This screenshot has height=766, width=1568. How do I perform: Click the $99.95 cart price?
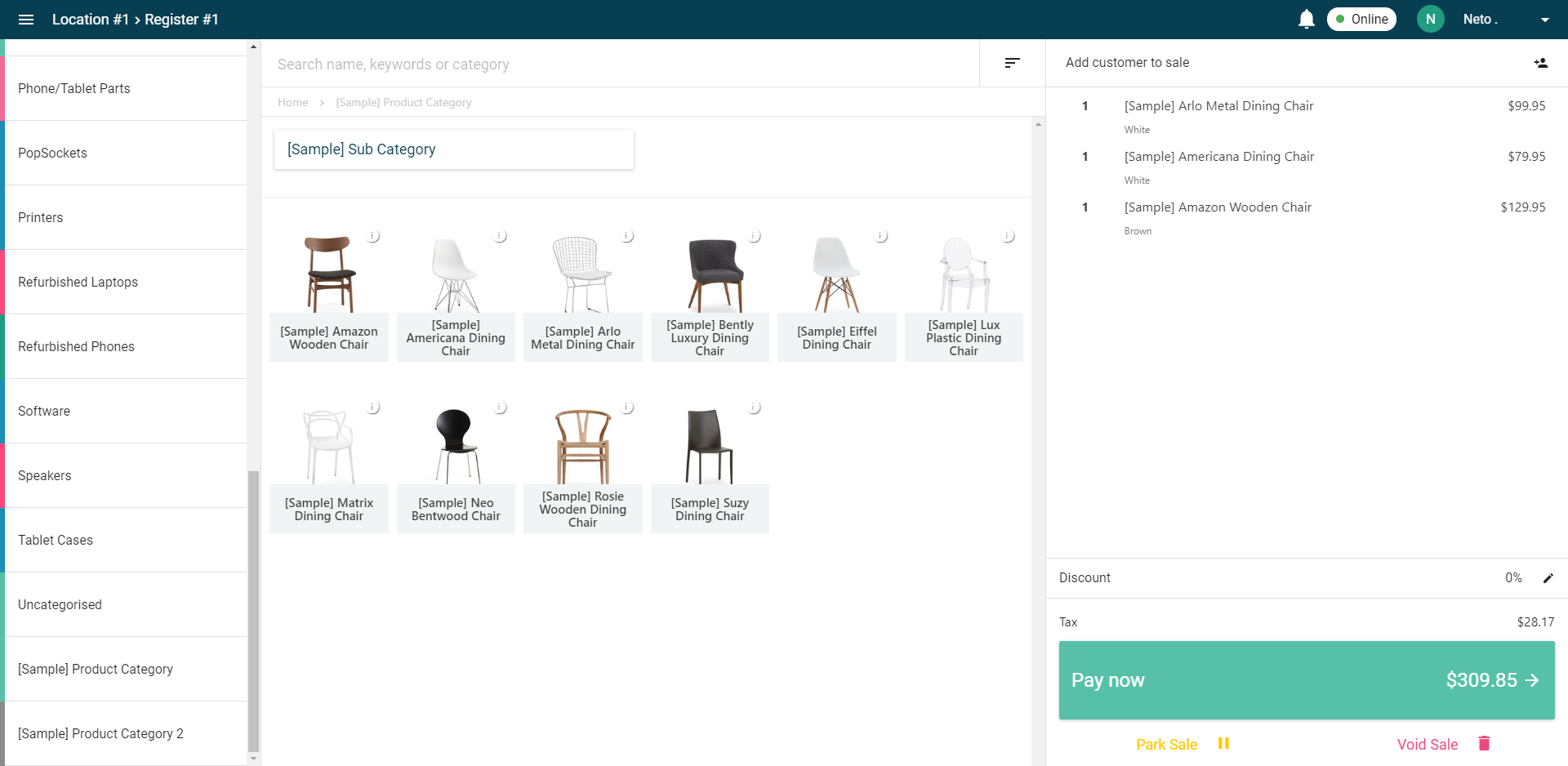1526,106
